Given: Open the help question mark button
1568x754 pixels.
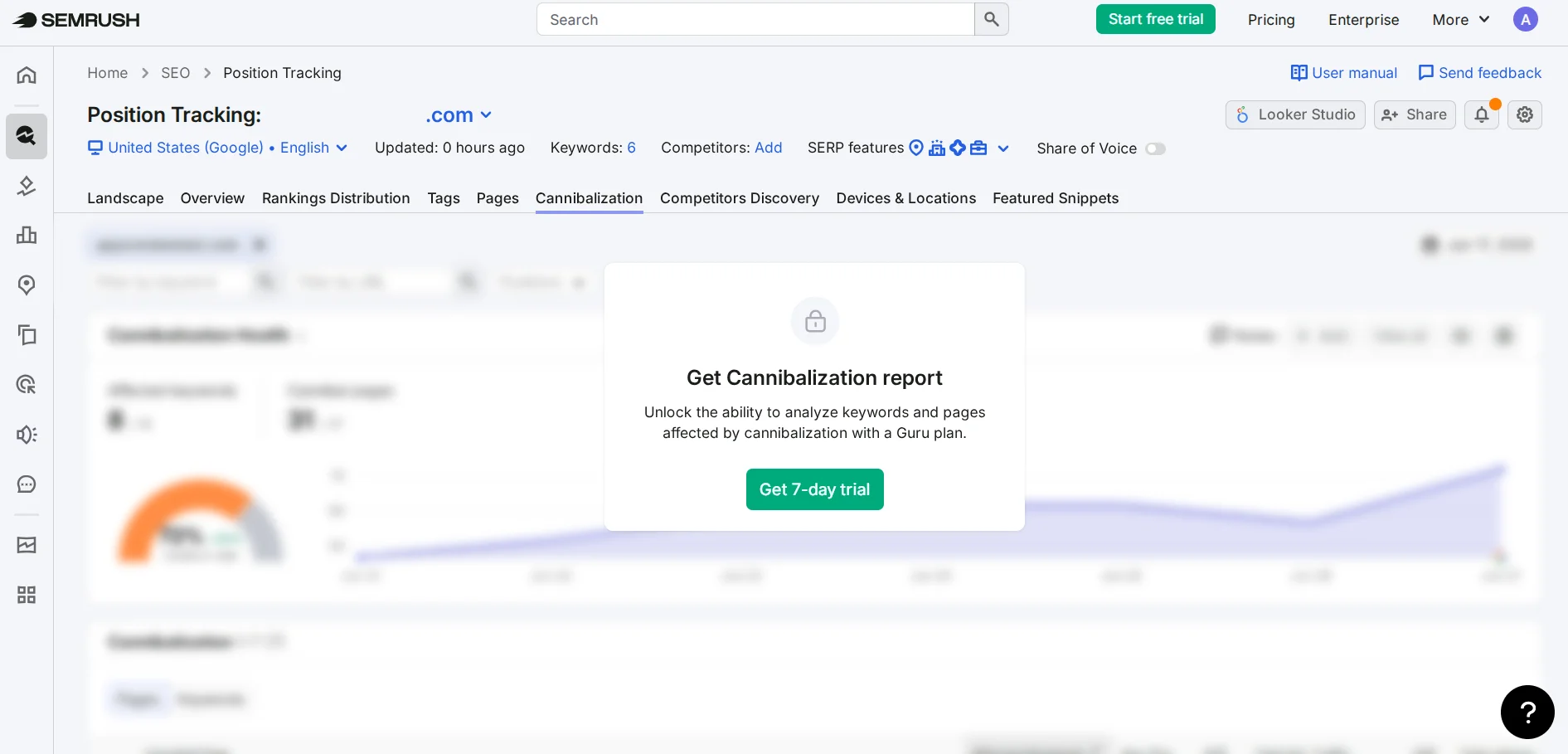Looking at the screenshot, I should [1527, 712].
